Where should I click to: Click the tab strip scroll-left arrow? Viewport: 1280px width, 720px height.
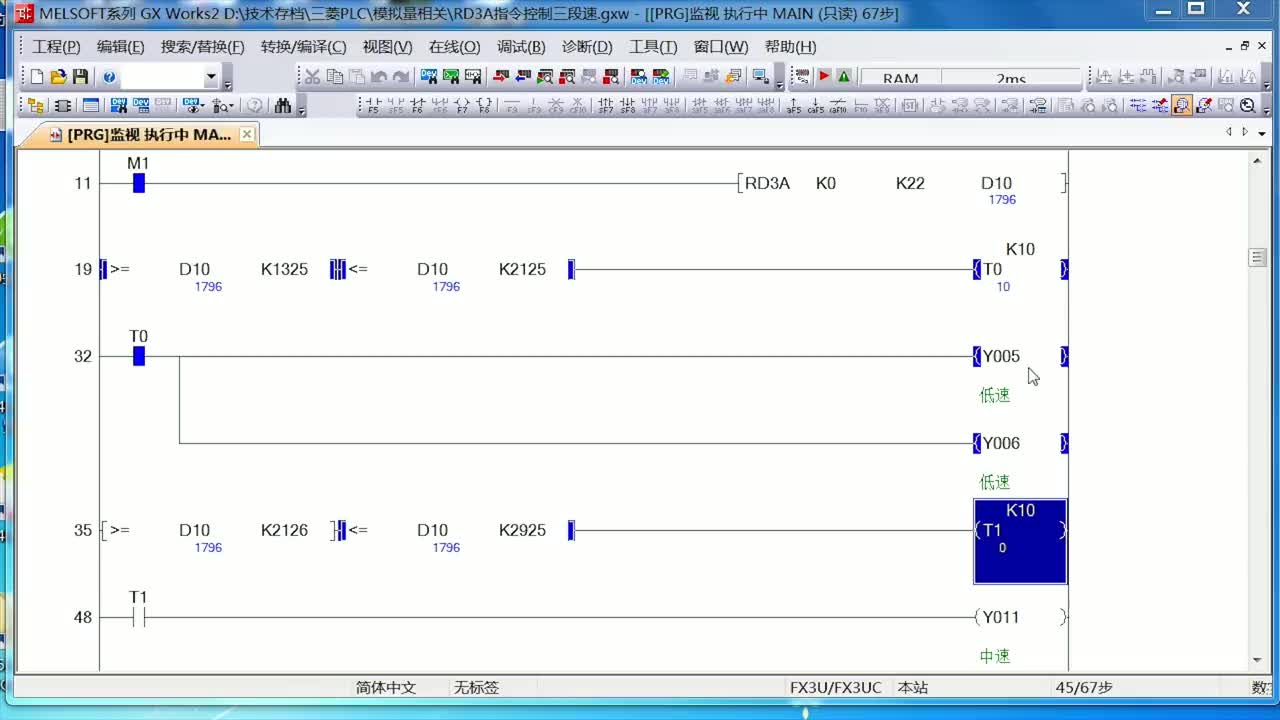point(1229,132)
